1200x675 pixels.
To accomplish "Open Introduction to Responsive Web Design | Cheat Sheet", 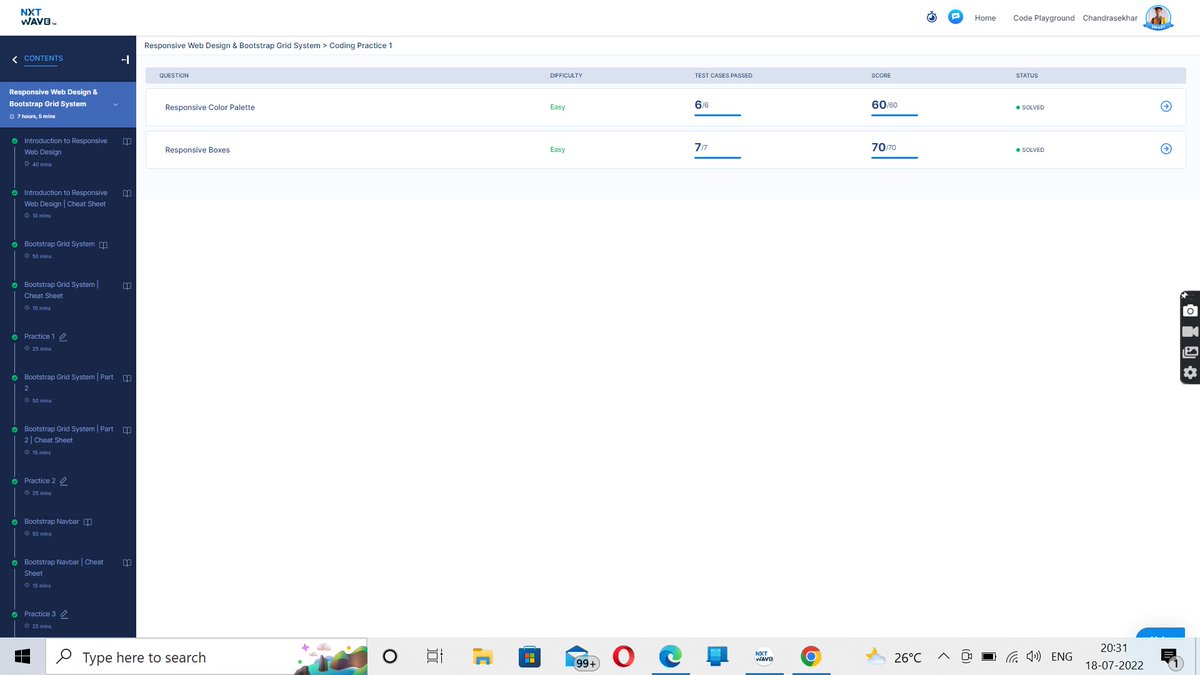I will (x=66, y=198).
